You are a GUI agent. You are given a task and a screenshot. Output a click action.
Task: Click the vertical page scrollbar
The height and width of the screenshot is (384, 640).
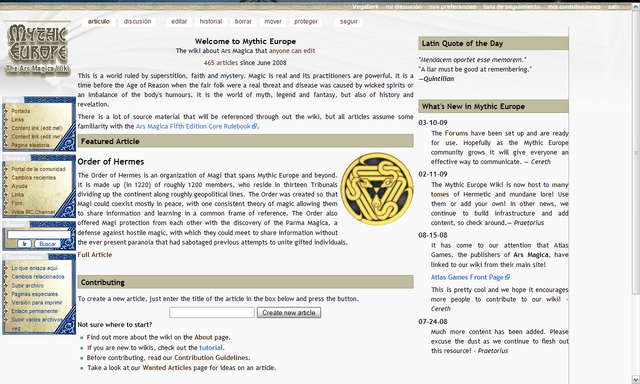click(636, 152)
